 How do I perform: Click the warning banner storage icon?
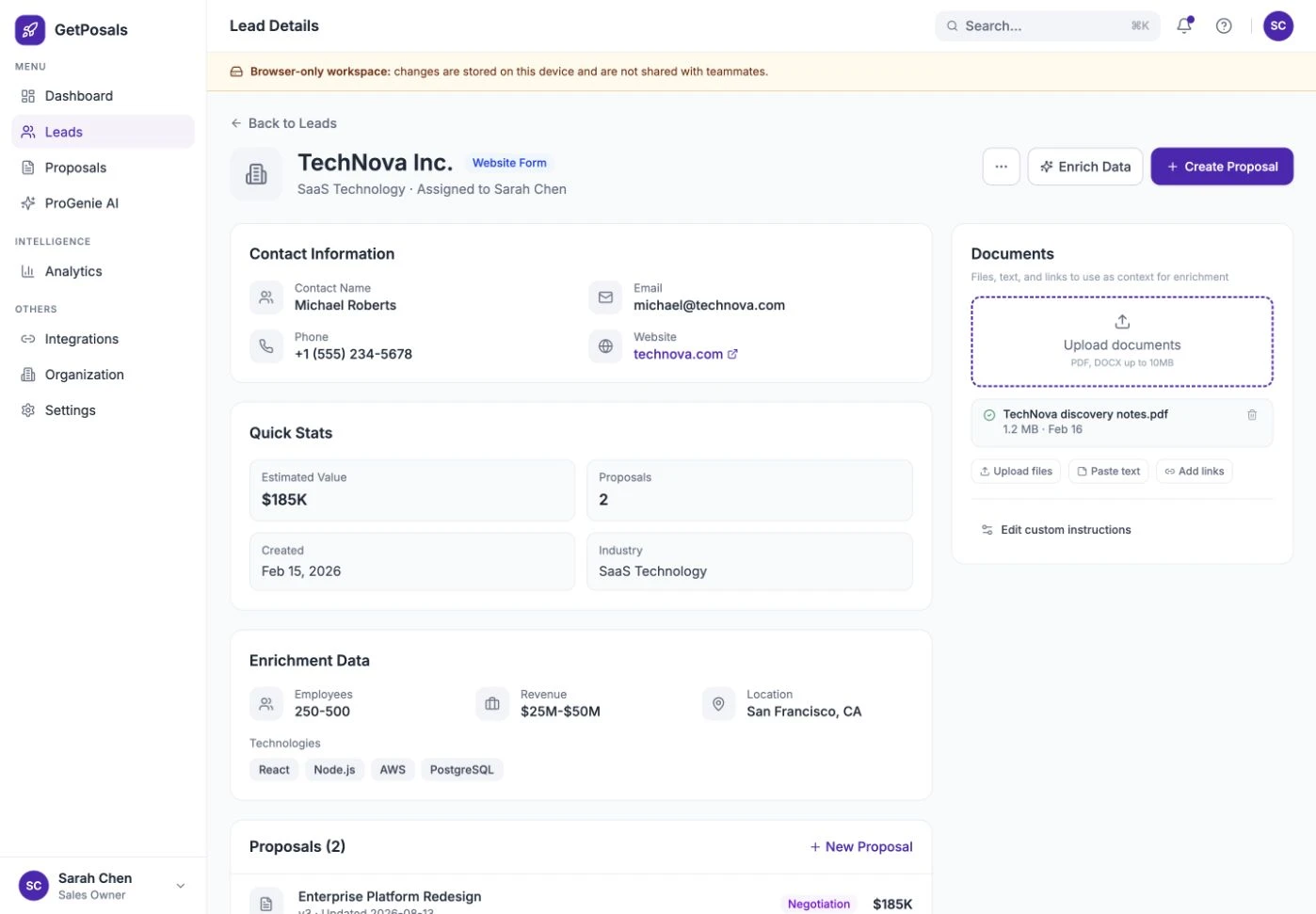236,72
